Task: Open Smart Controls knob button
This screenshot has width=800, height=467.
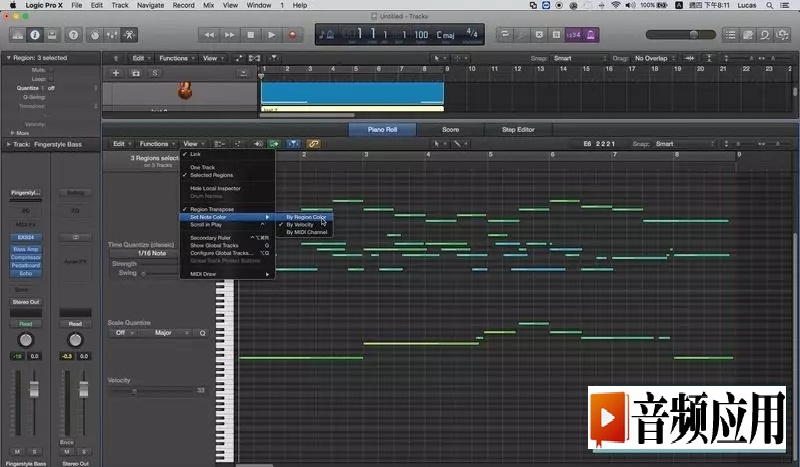Action: (95, 35)
